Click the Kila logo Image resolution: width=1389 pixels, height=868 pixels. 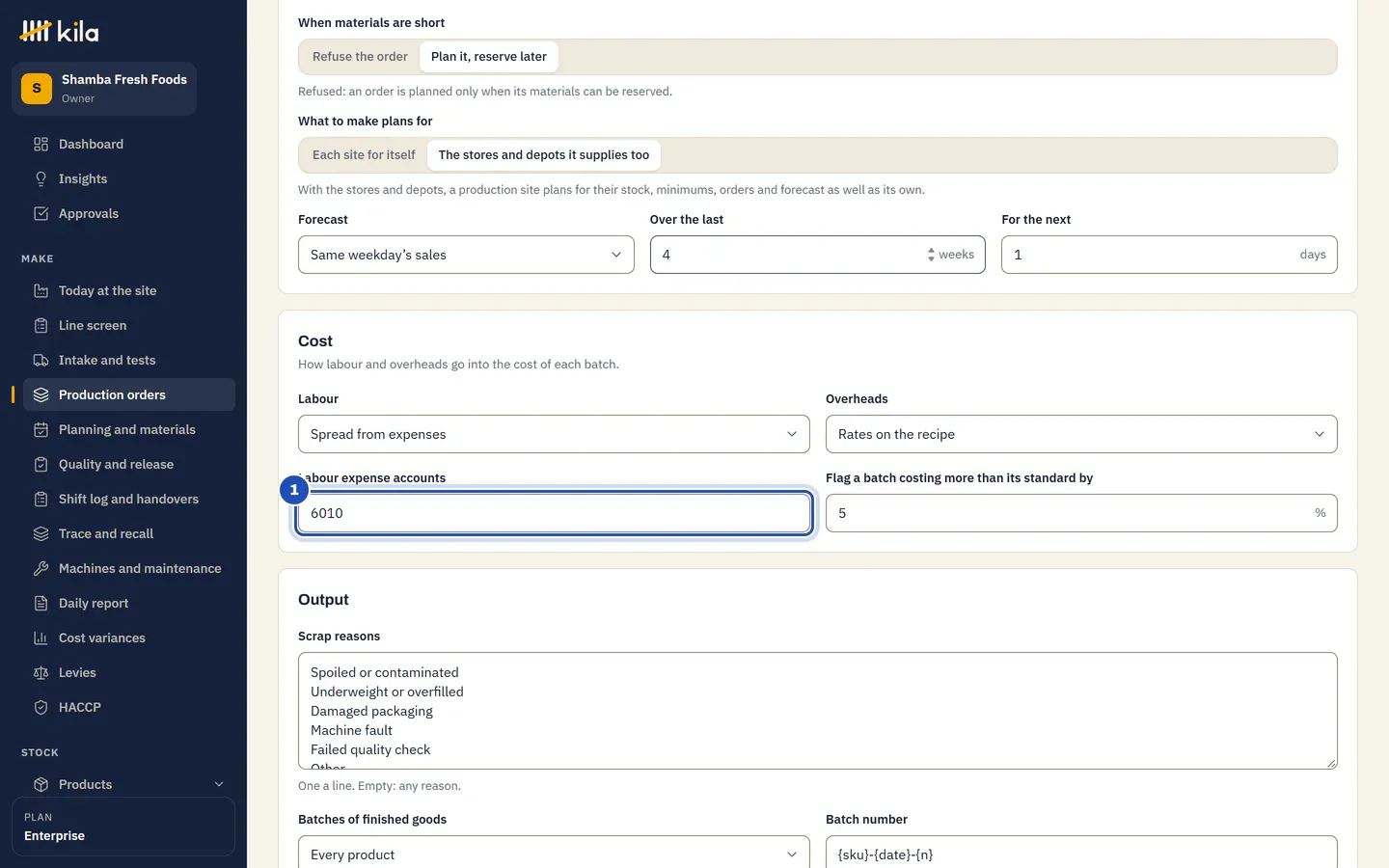coord(59,31)
